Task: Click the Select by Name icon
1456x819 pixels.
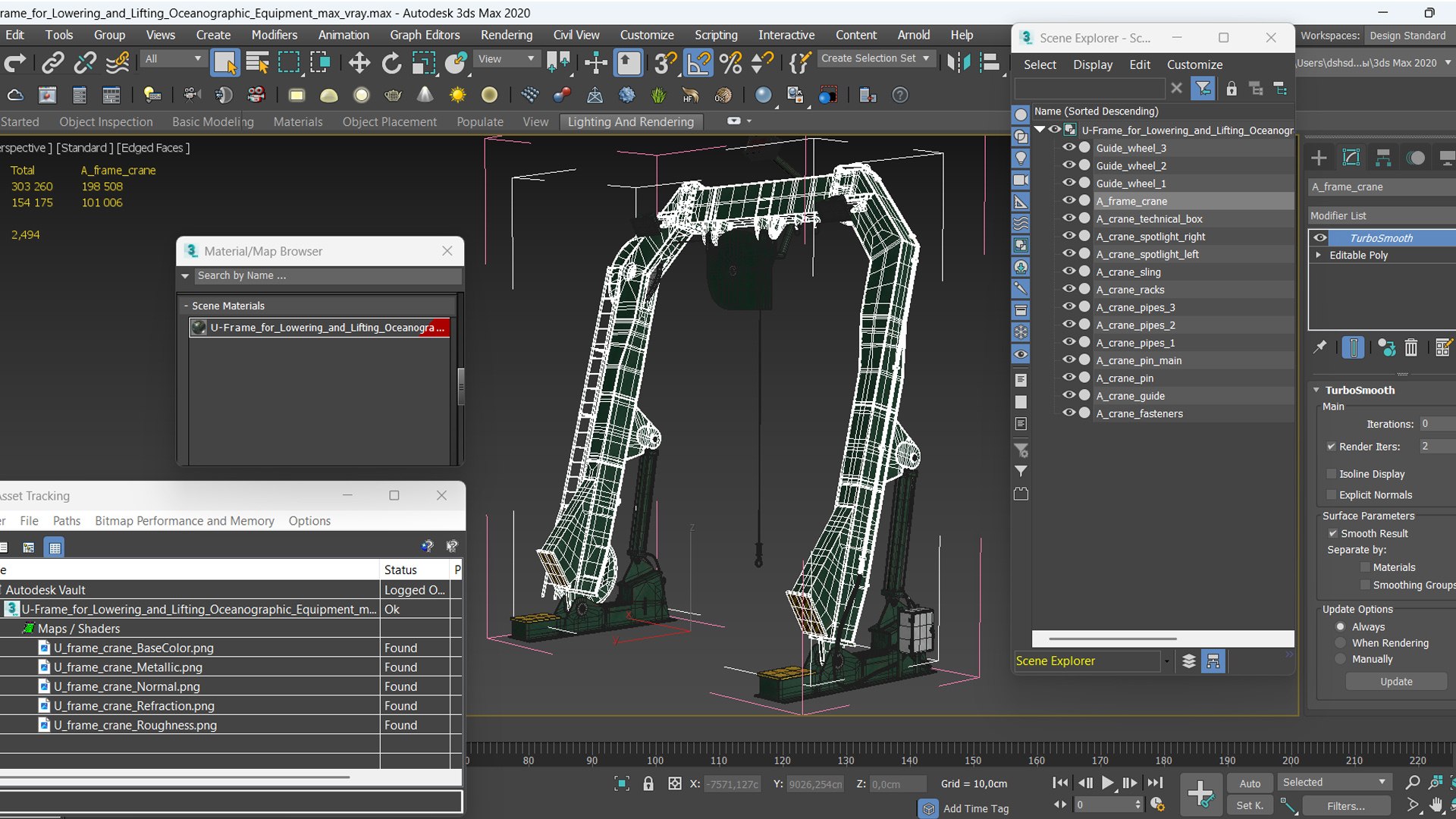Action: [x=257, y=63]
